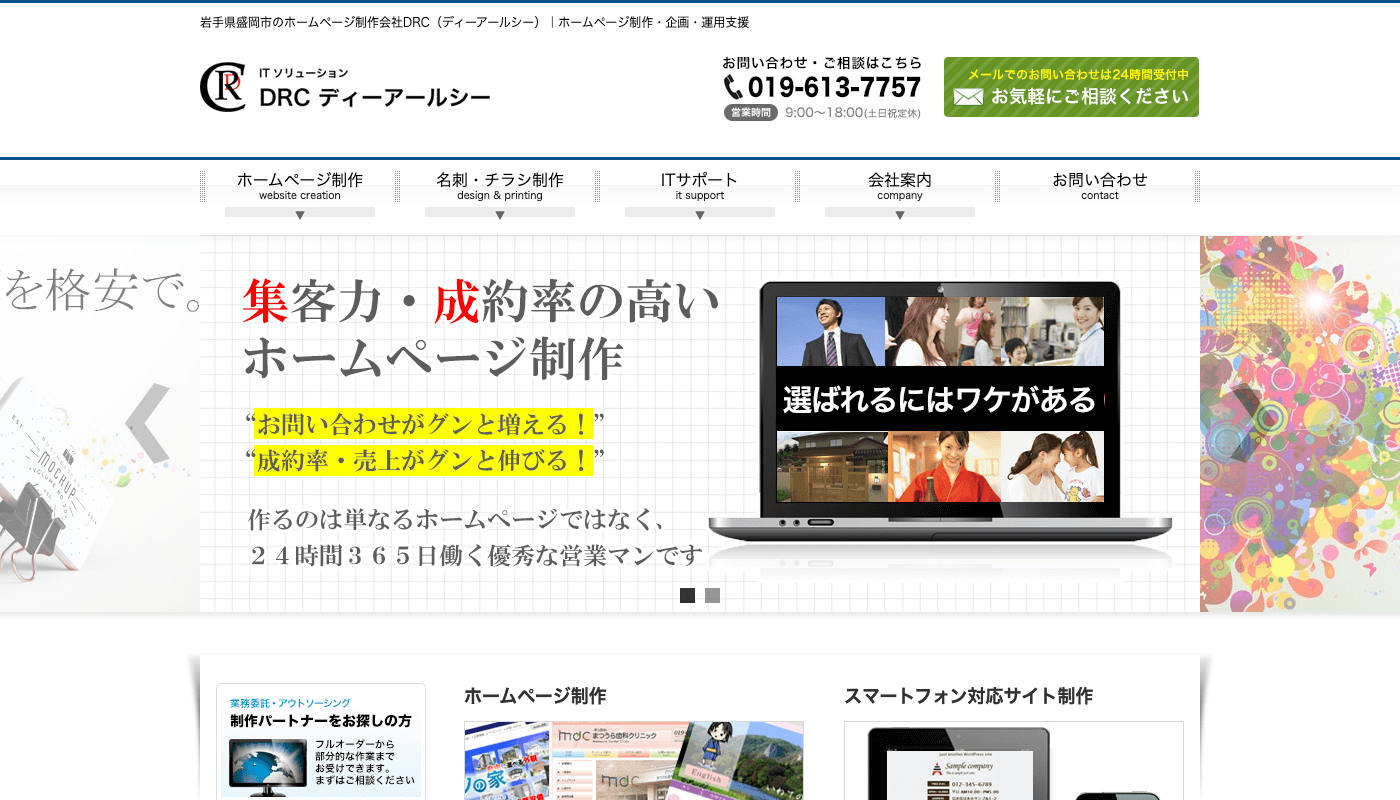Open the お問い合わせ contact menu item
The height and width of the screenshot is (800, 1400).
pyautogui.click(x=1100, y=186)
